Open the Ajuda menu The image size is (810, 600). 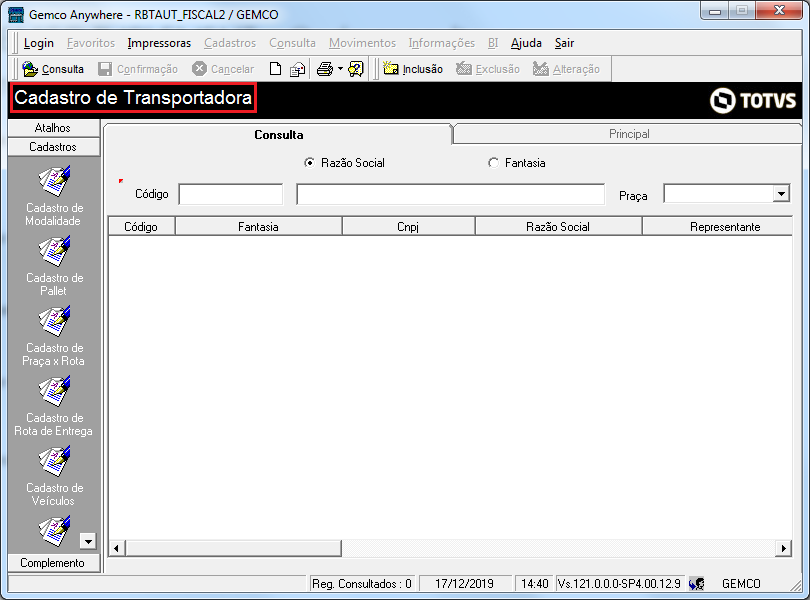tap(526, 43)
